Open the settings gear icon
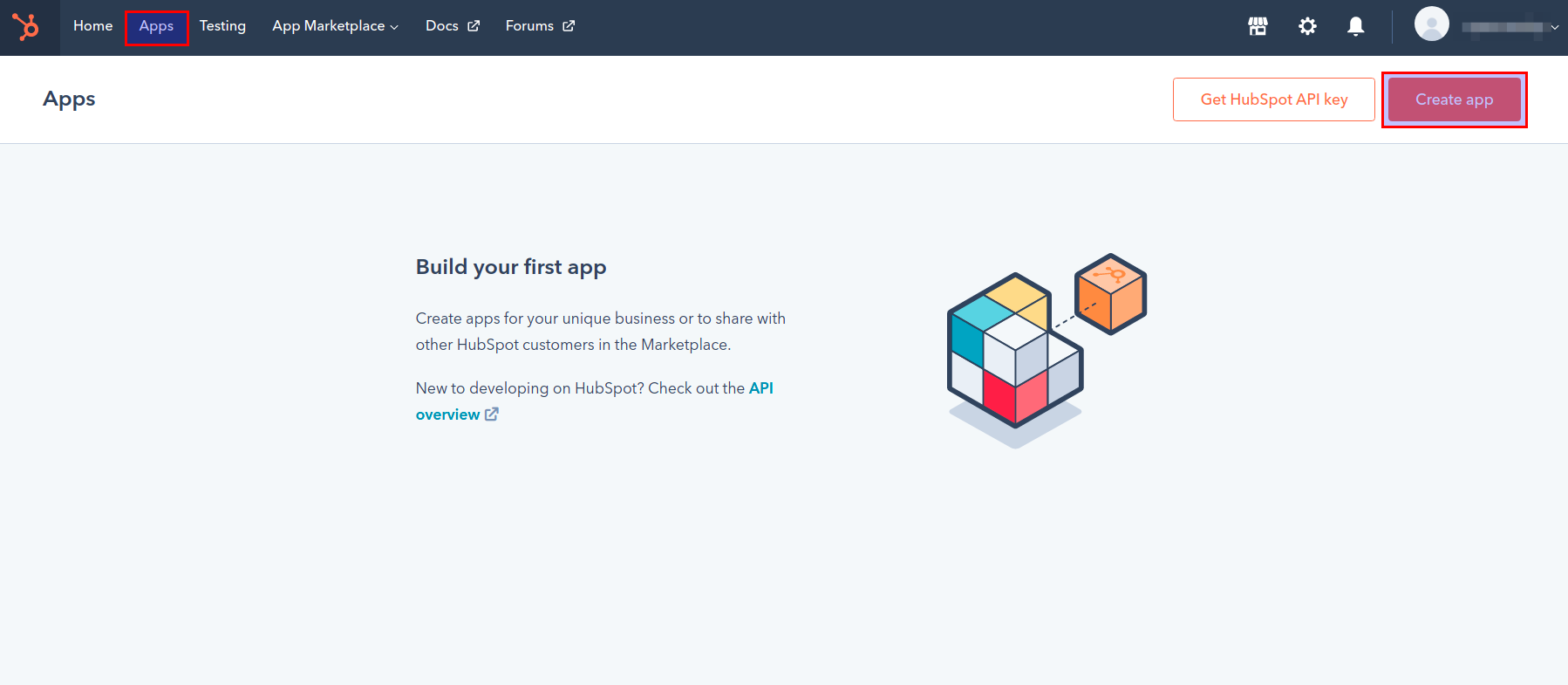 (x=1307, y=26)
